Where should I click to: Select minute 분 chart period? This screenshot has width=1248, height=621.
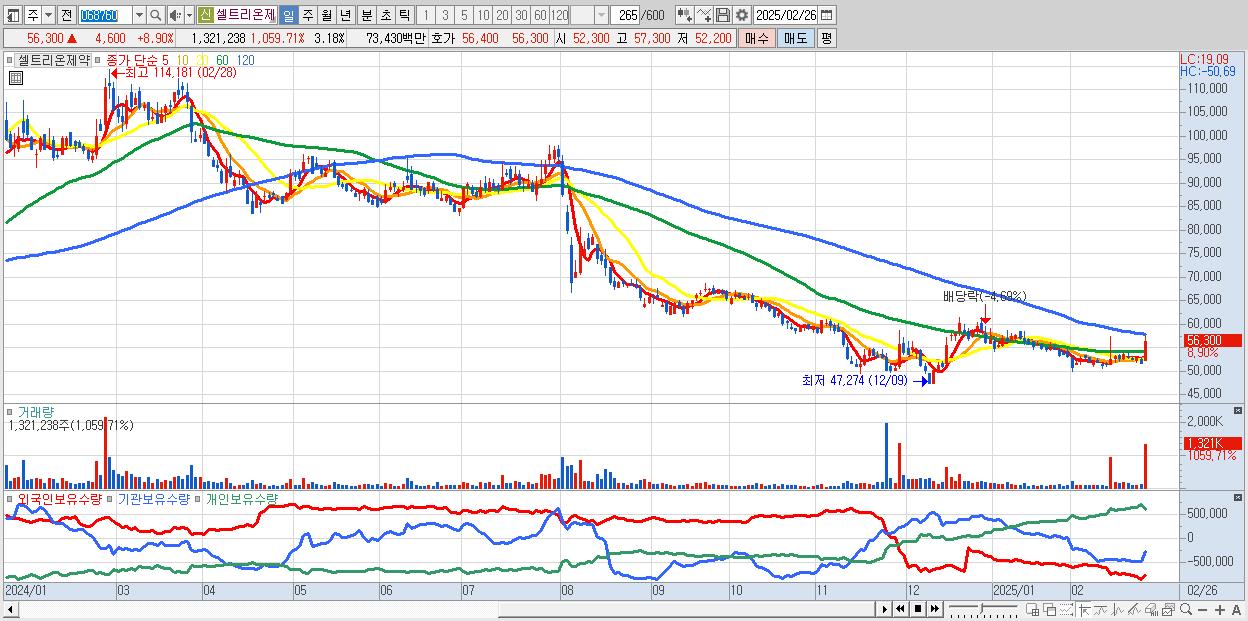tap(366, 15)
